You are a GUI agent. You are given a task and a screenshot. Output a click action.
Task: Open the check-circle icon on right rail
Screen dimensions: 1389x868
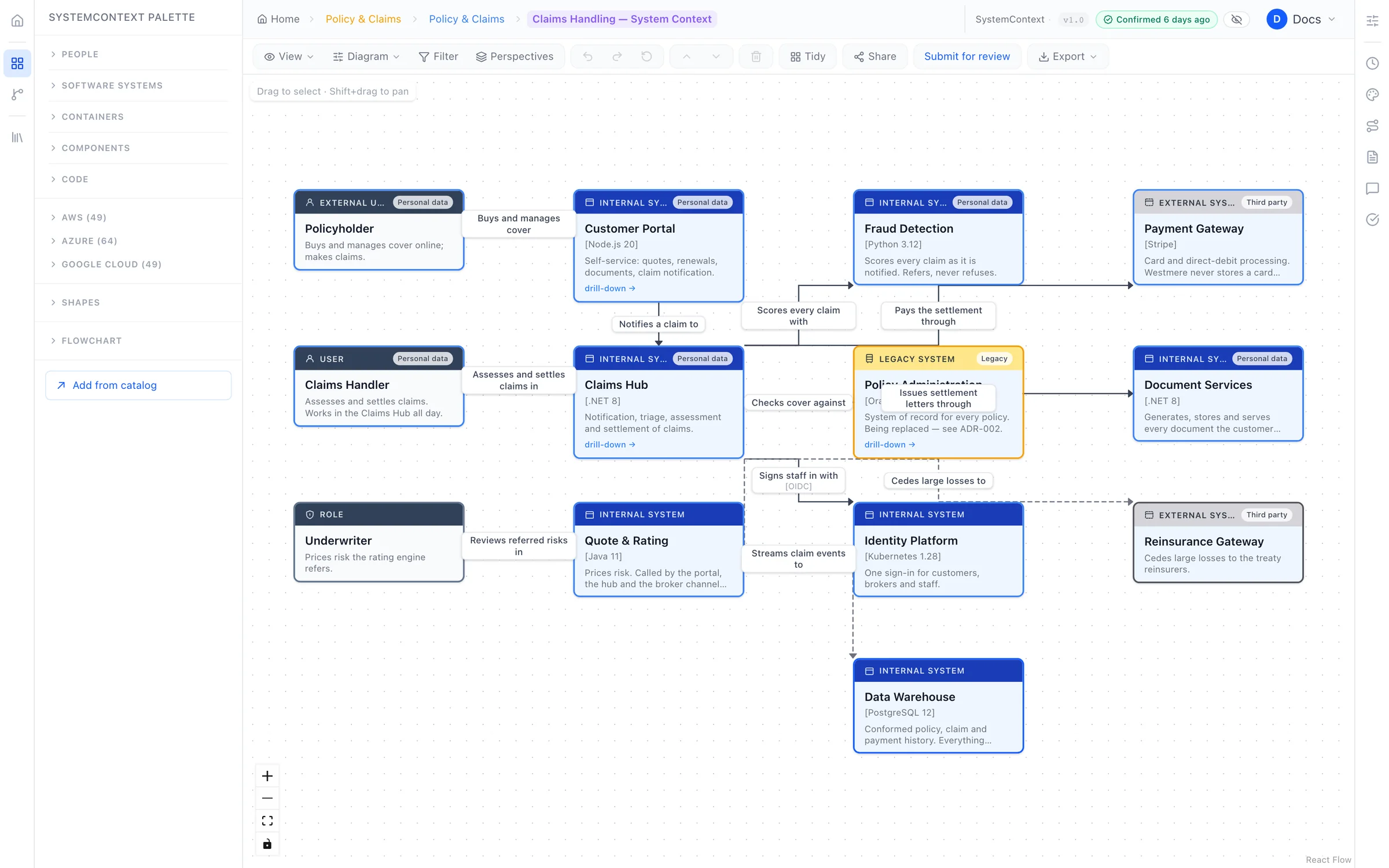coord(1372,220)
